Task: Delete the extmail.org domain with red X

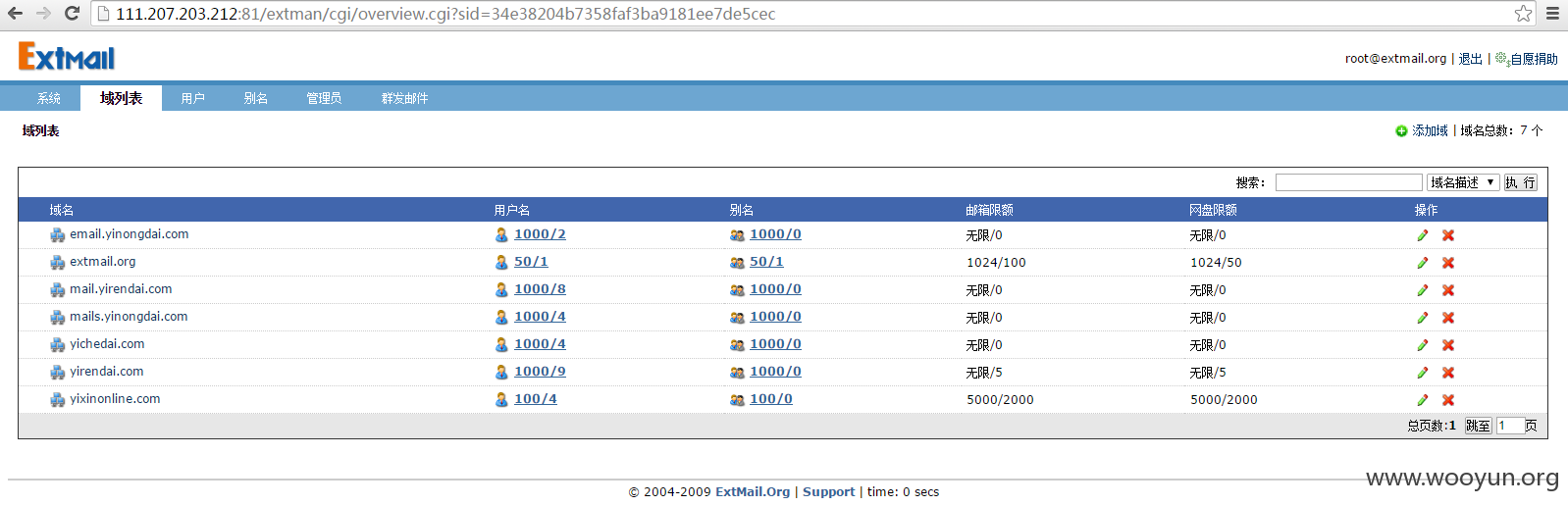Action: point(1448,263)
